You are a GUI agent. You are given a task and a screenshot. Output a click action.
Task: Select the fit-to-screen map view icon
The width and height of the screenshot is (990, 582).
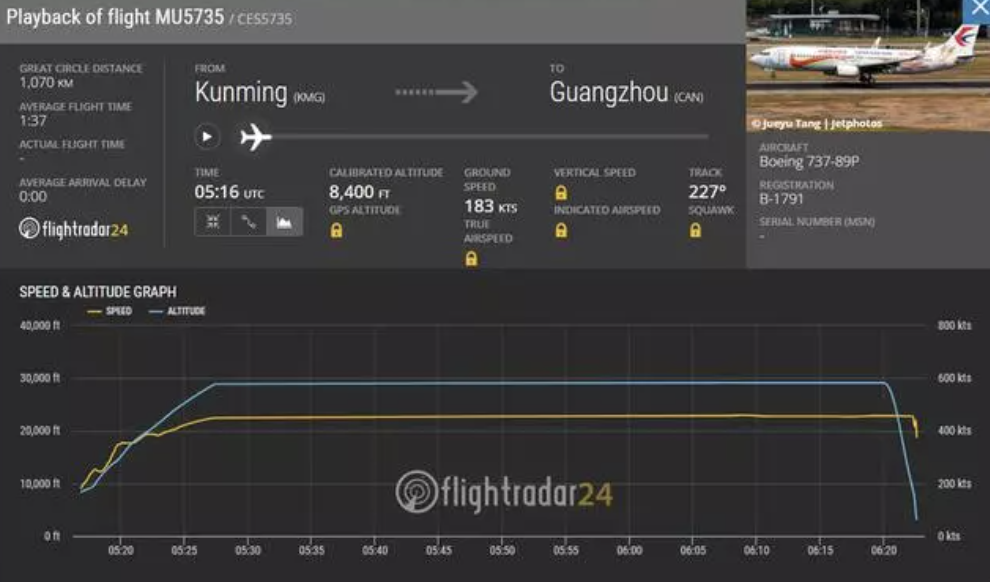pyautogui.click(x=213, y=222)
